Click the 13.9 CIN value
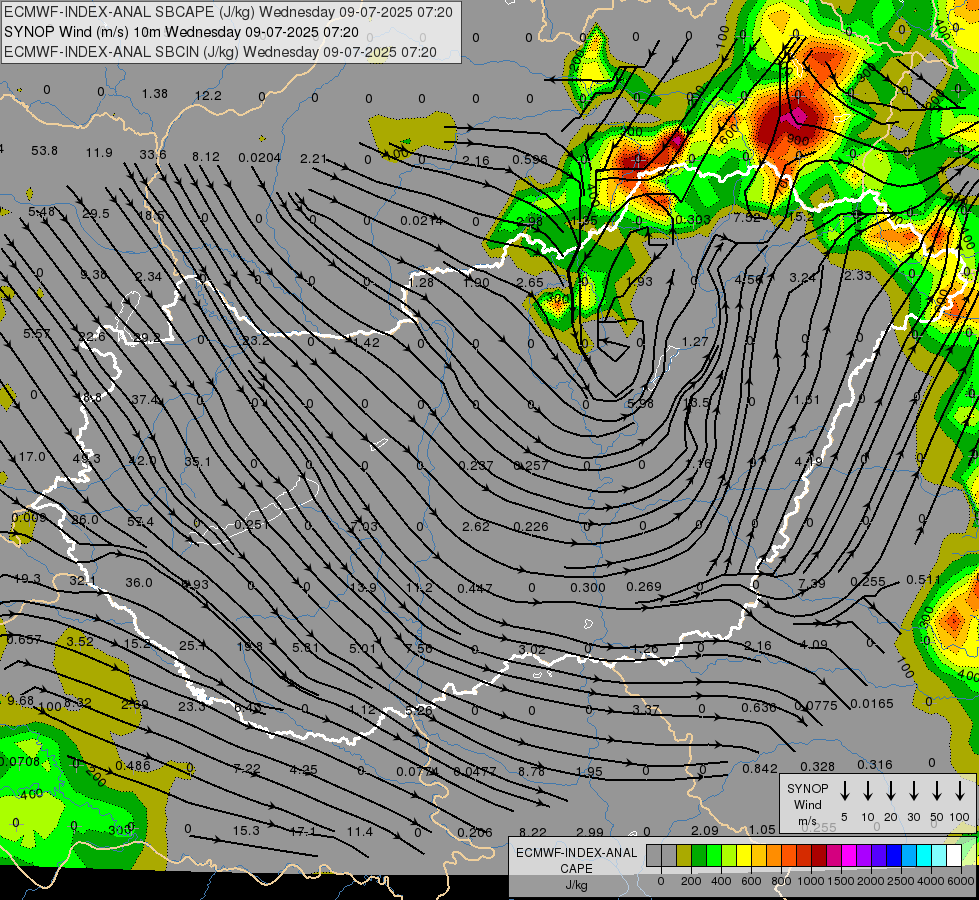 point(363,588)
